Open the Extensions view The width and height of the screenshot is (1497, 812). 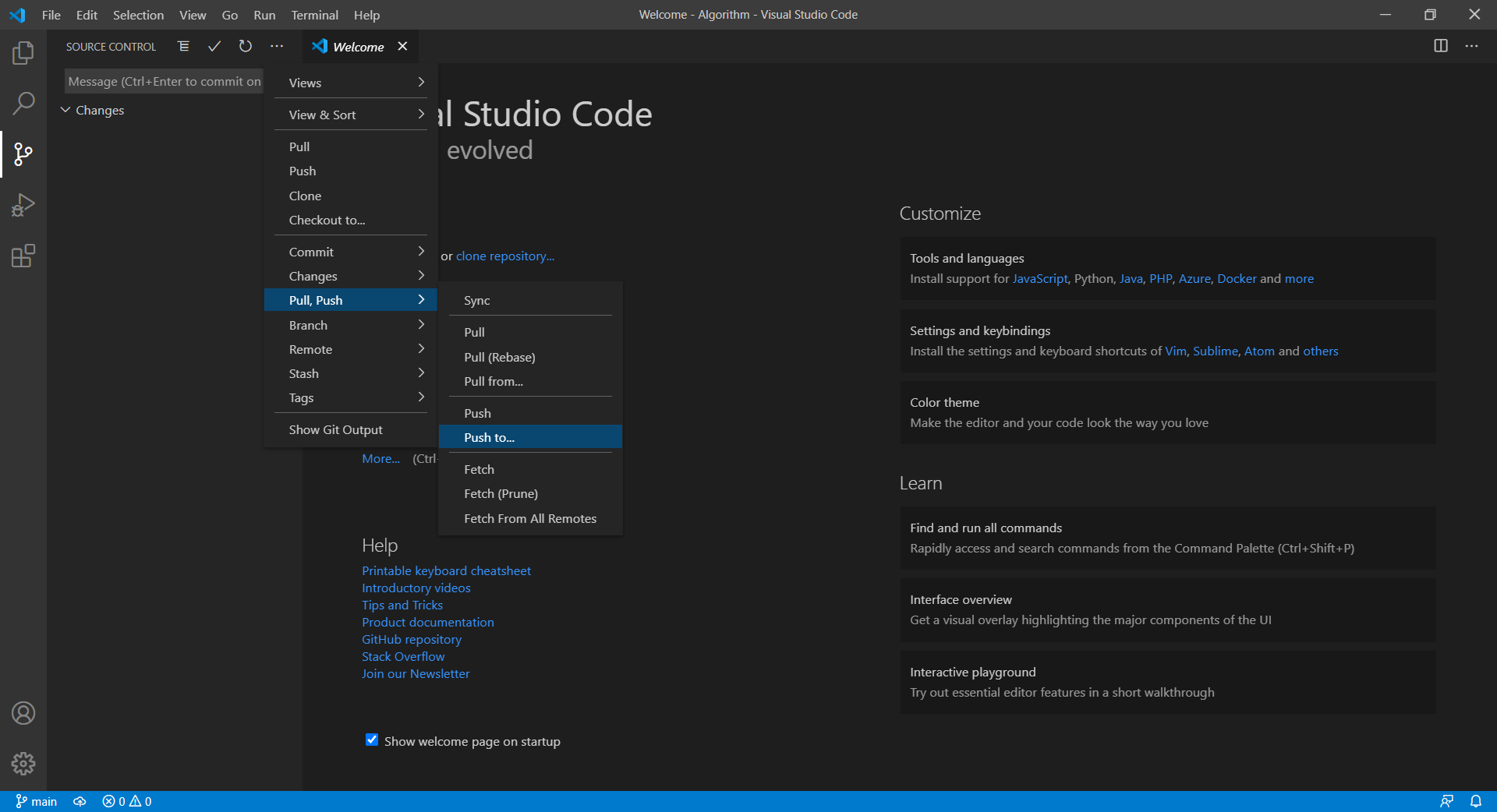coord(23,256)
